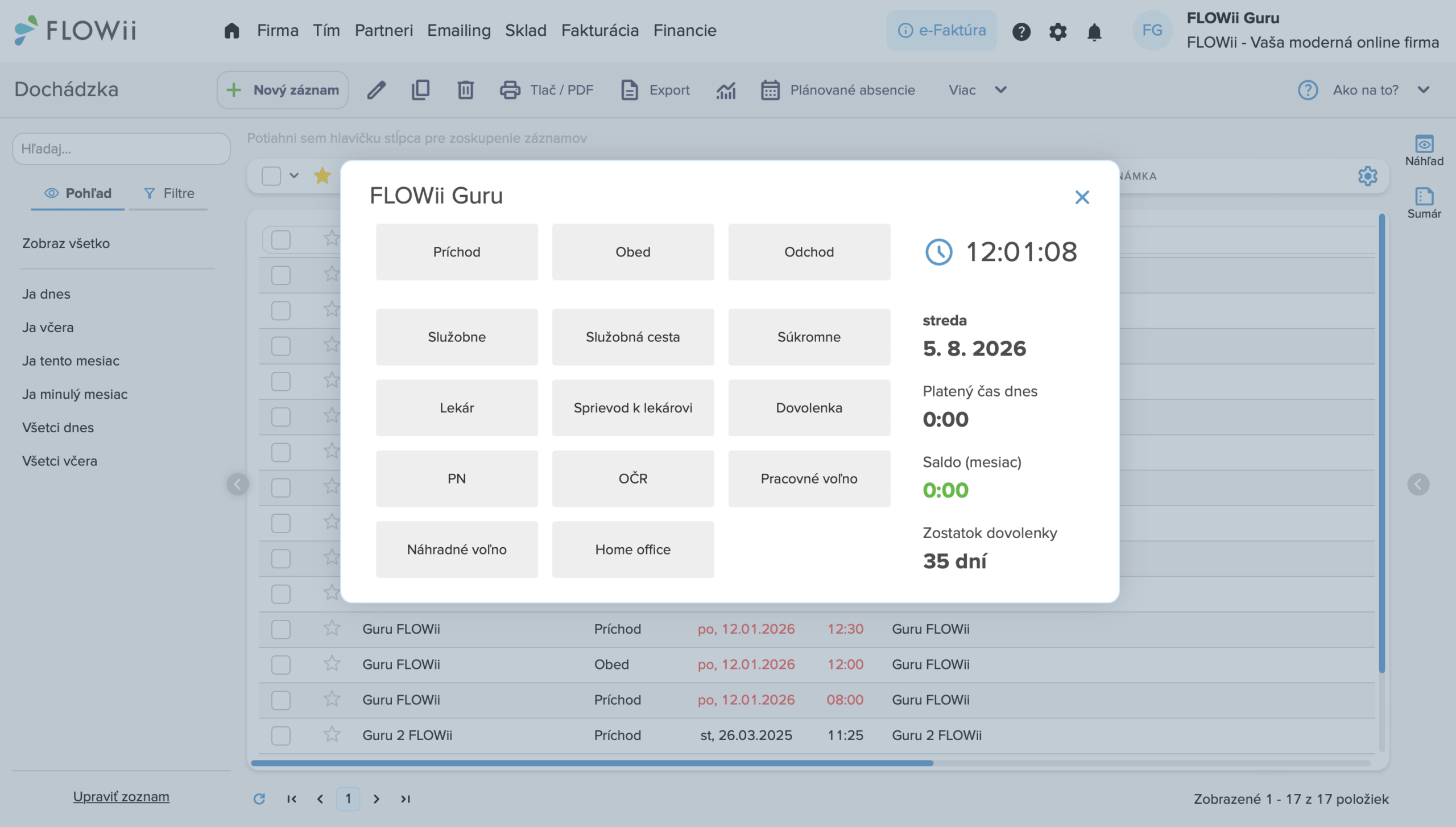
Task: Expand the Viac menu
Action: (978, 90)
